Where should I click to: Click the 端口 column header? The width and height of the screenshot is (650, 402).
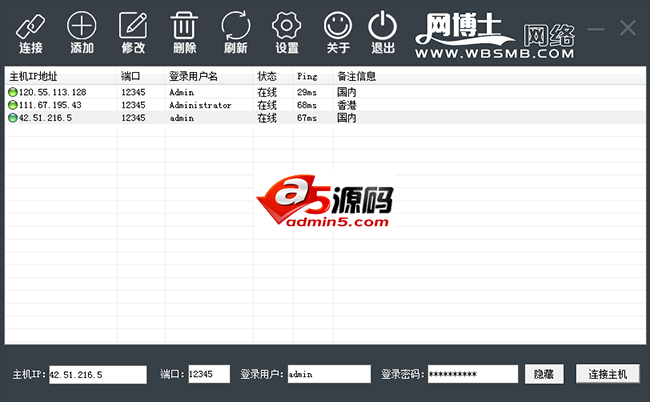[141, 76]
